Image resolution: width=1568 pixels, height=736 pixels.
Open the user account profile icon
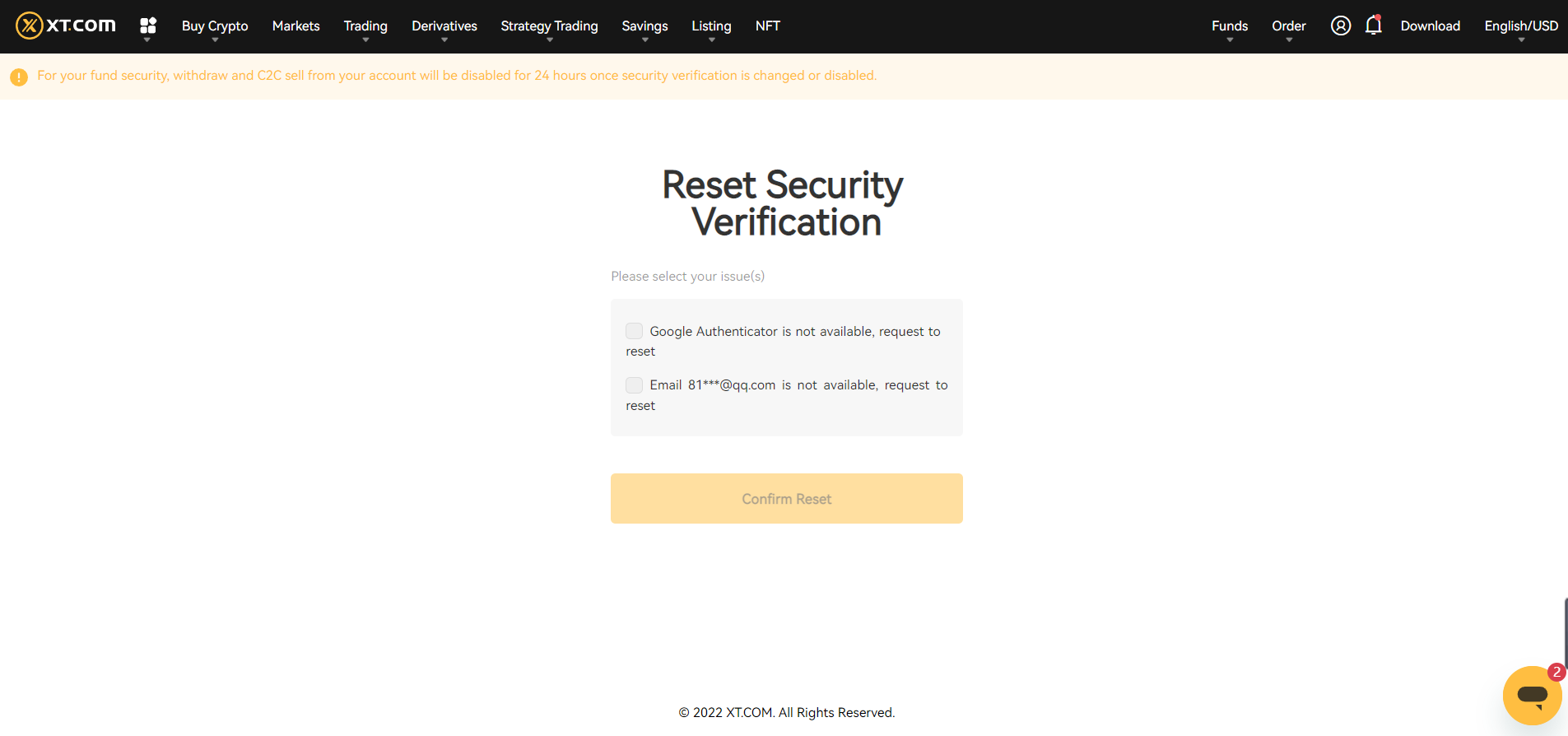point(1340,26)
